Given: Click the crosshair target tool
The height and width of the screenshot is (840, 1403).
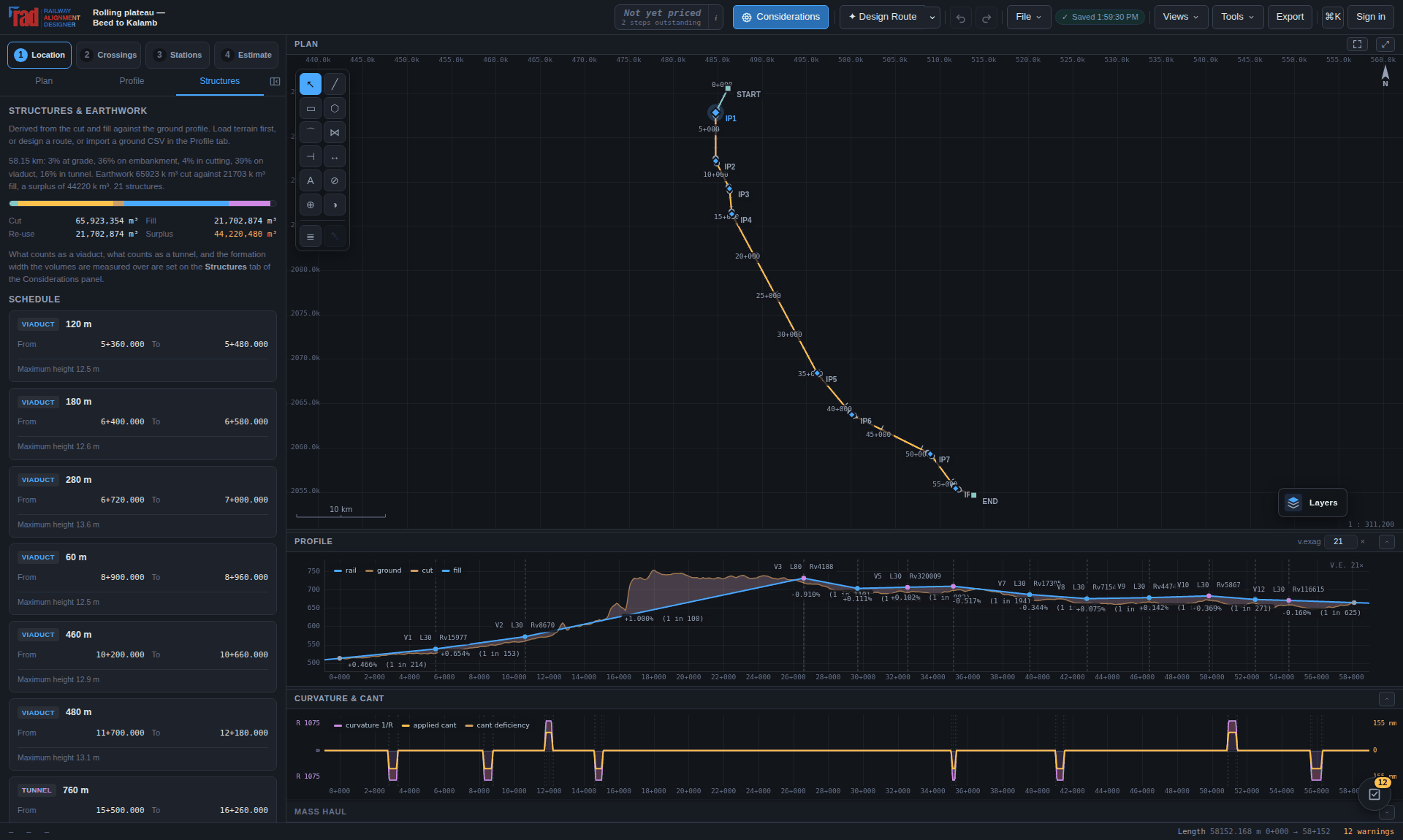Looking at the screenshot, I should pyautogui.click(x=311, y=205).
